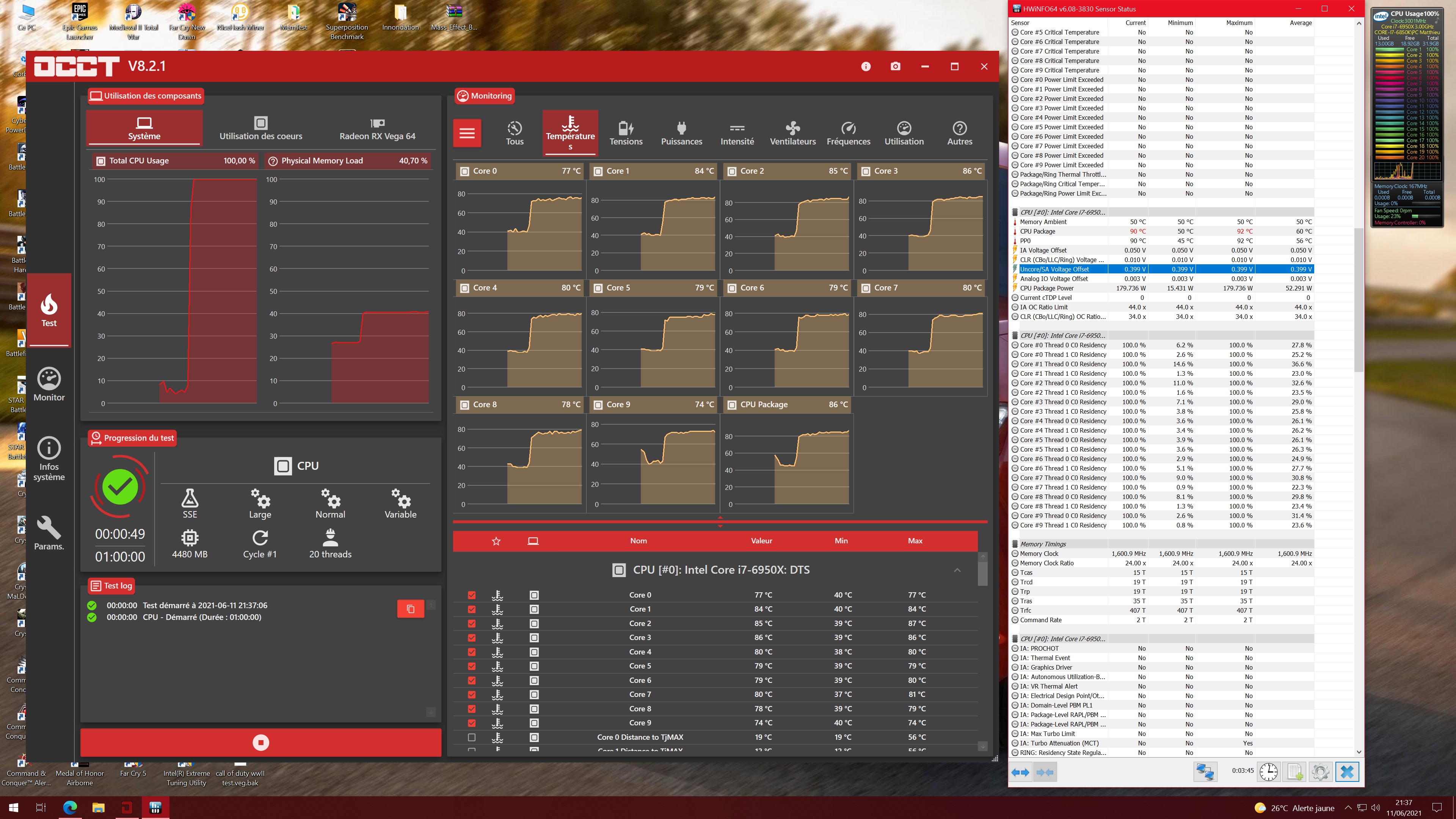
Task: Click the OCCT screenshot camera icon
Action: [x=895, y=67]
